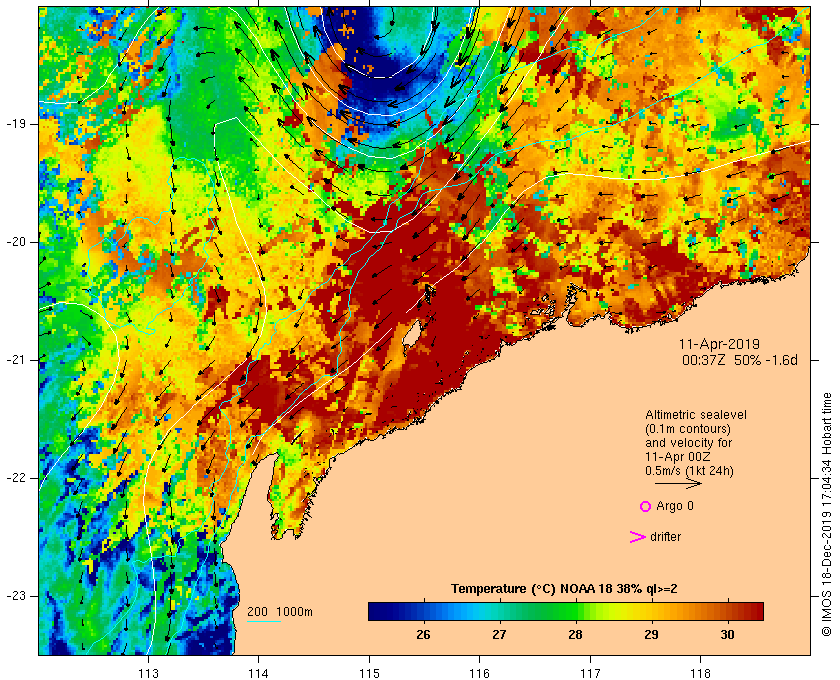The height and width of the screenshot is (680, 840).
Task: Click the '(0.1m contours)' legend line
Action: click(688, 429)
